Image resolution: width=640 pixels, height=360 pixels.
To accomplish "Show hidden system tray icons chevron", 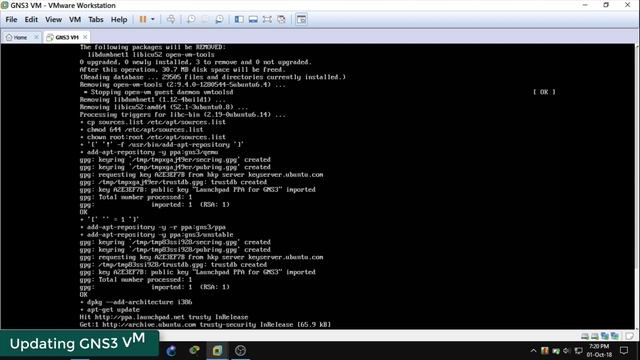I will pos(533,351).
